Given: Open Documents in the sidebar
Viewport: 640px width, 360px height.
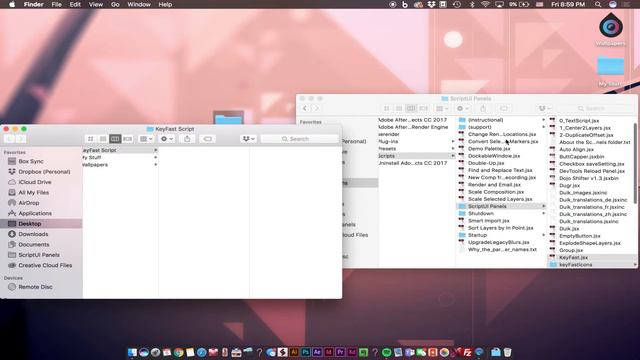Looking at the screenshot, I should coord(33,244).
